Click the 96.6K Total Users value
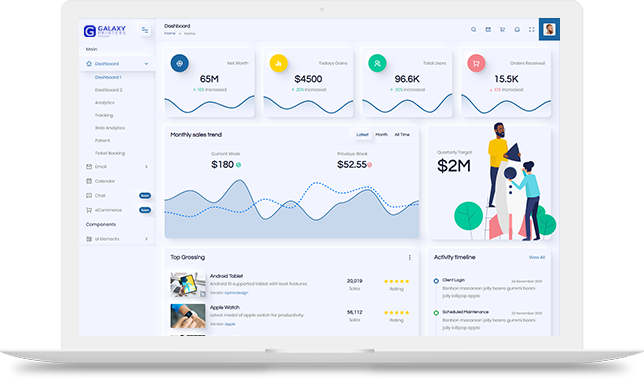Screen dimensions: 644x380 point(407,79)
